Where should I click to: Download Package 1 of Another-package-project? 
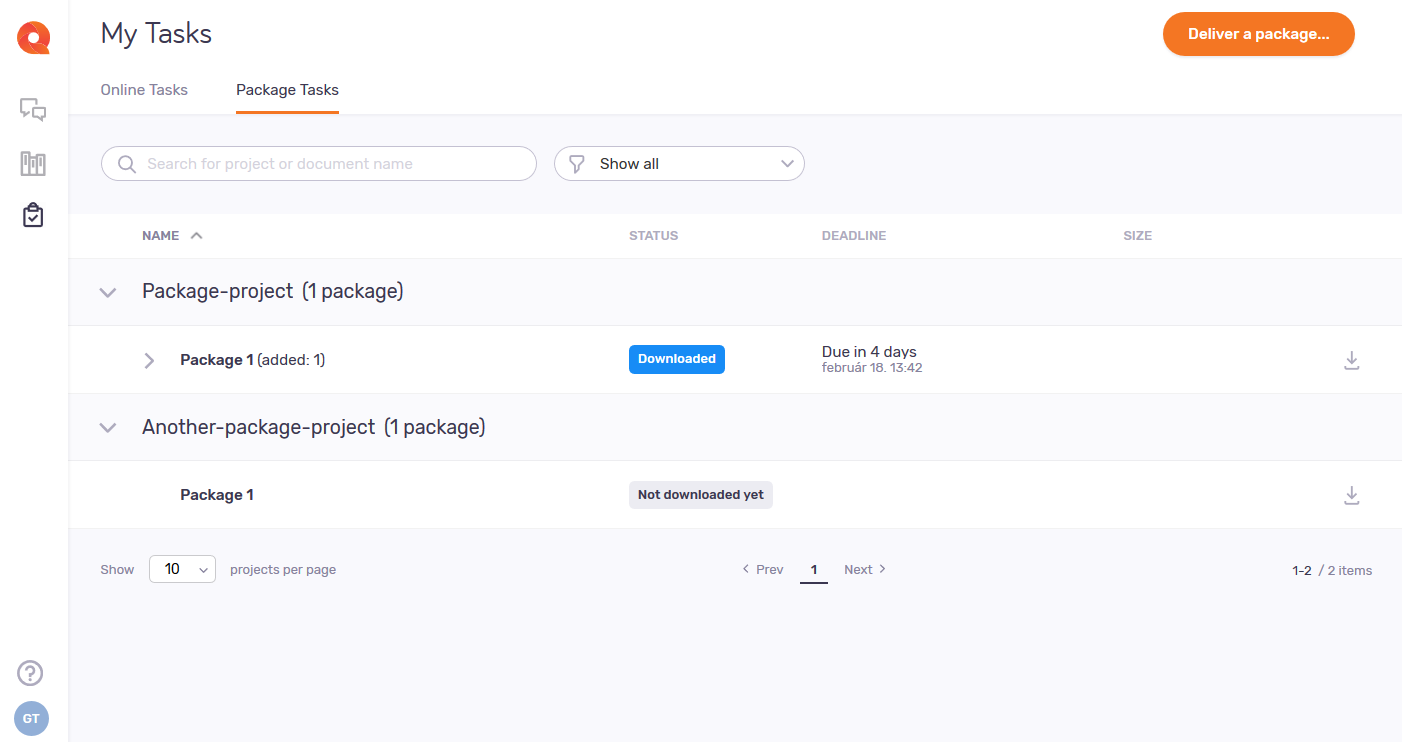[1351, 495]
